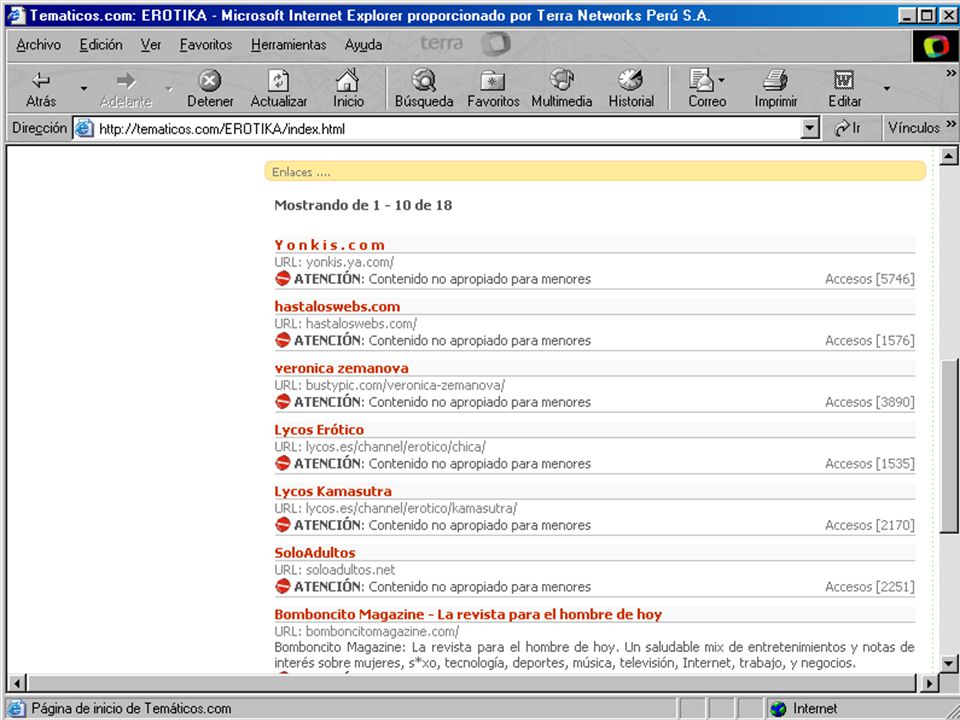
Task: Open the SoloAdultos link
Action: 315,553
